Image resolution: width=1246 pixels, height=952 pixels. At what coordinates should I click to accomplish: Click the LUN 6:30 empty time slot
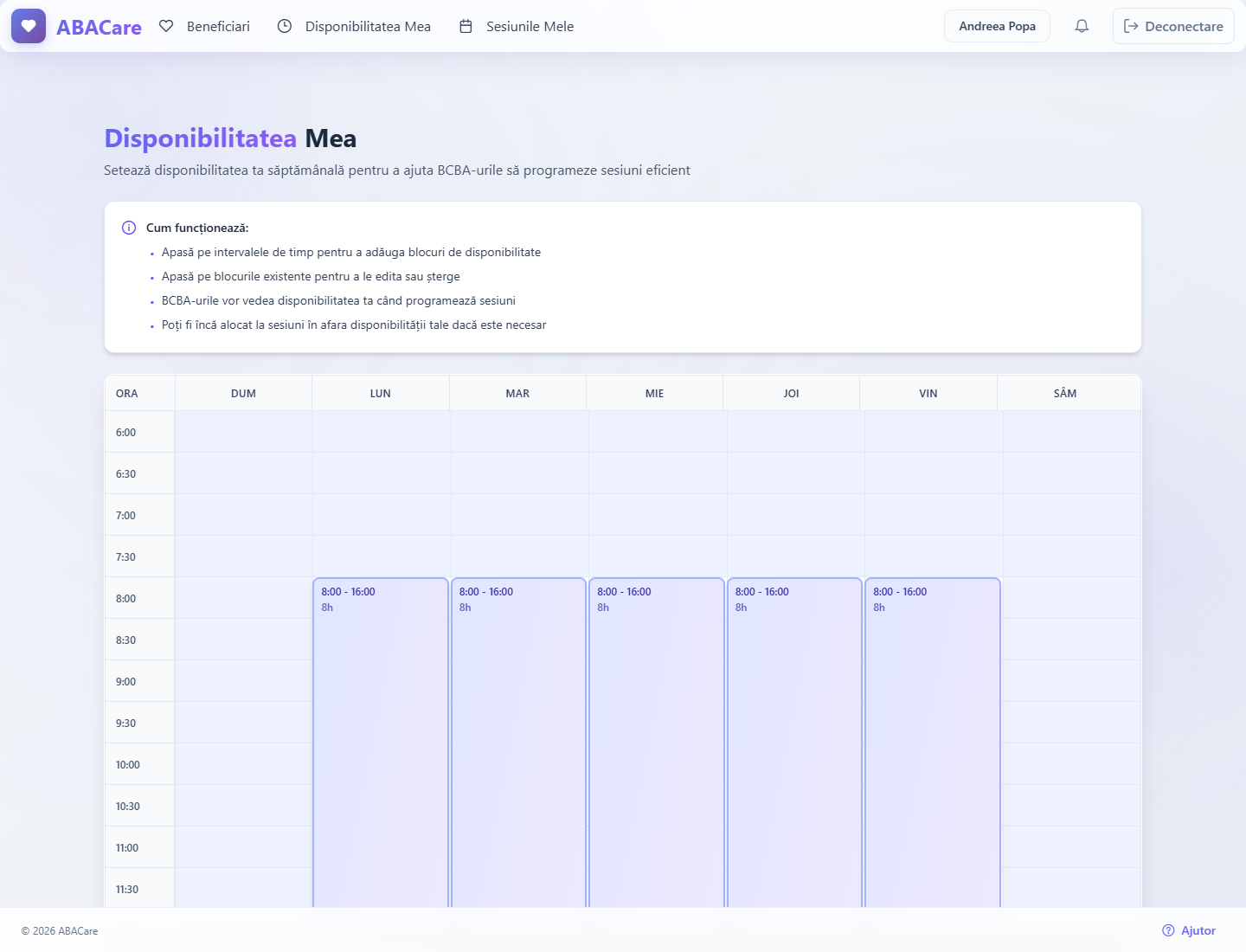click(382, 473)
